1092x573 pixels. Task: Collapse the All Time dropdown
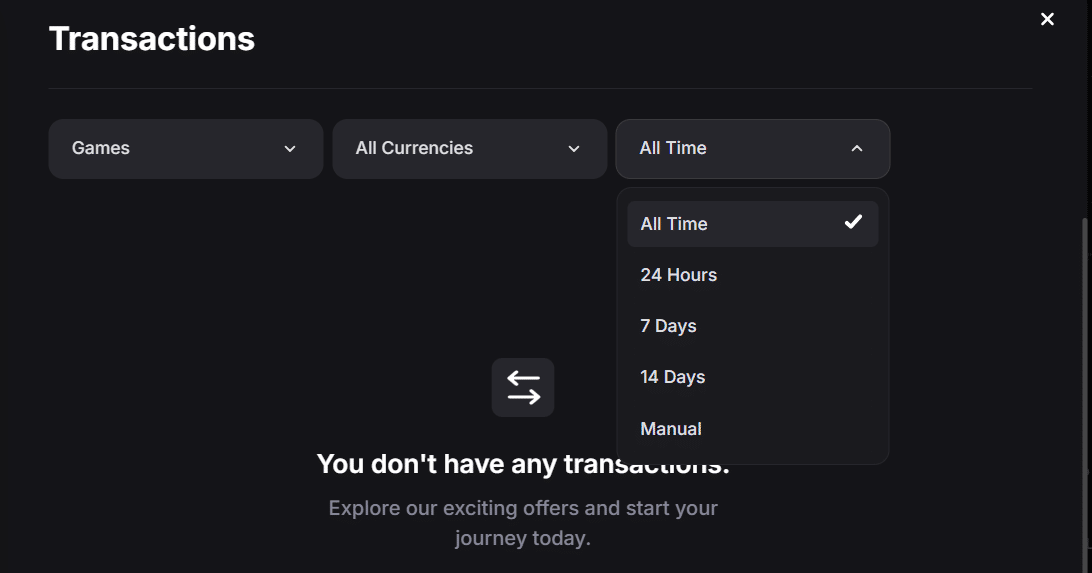pos(752,149)
